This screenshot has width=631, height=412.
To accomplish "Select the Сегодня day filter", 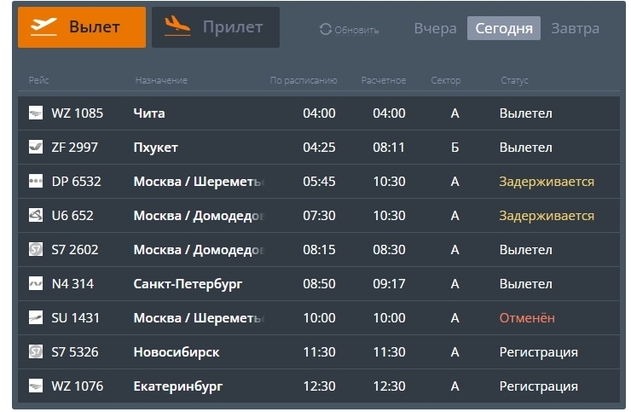I will (x=504, y=28).
